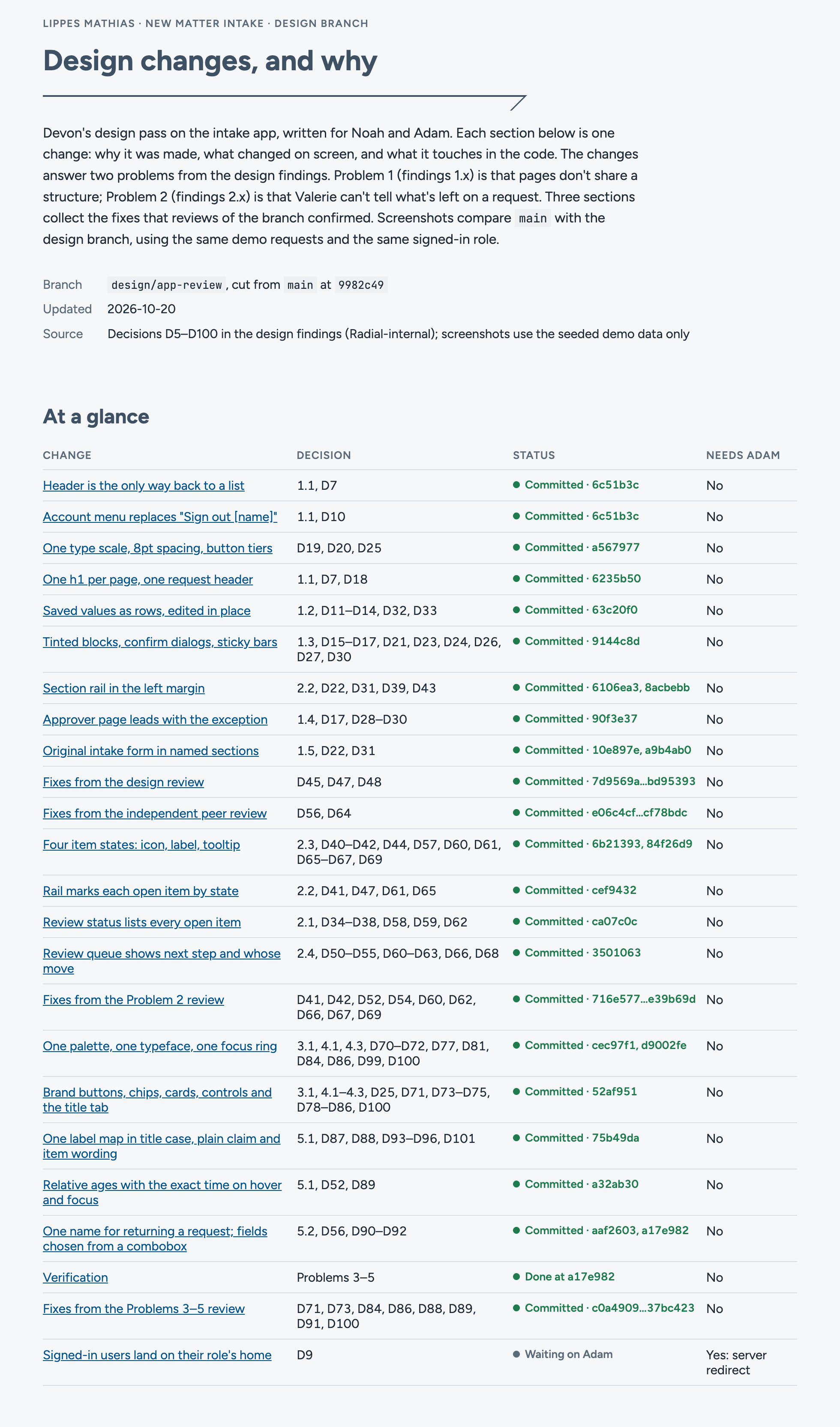
Task: Go to 'Four item states: icon, label, tooltip'
Action: 141,844
